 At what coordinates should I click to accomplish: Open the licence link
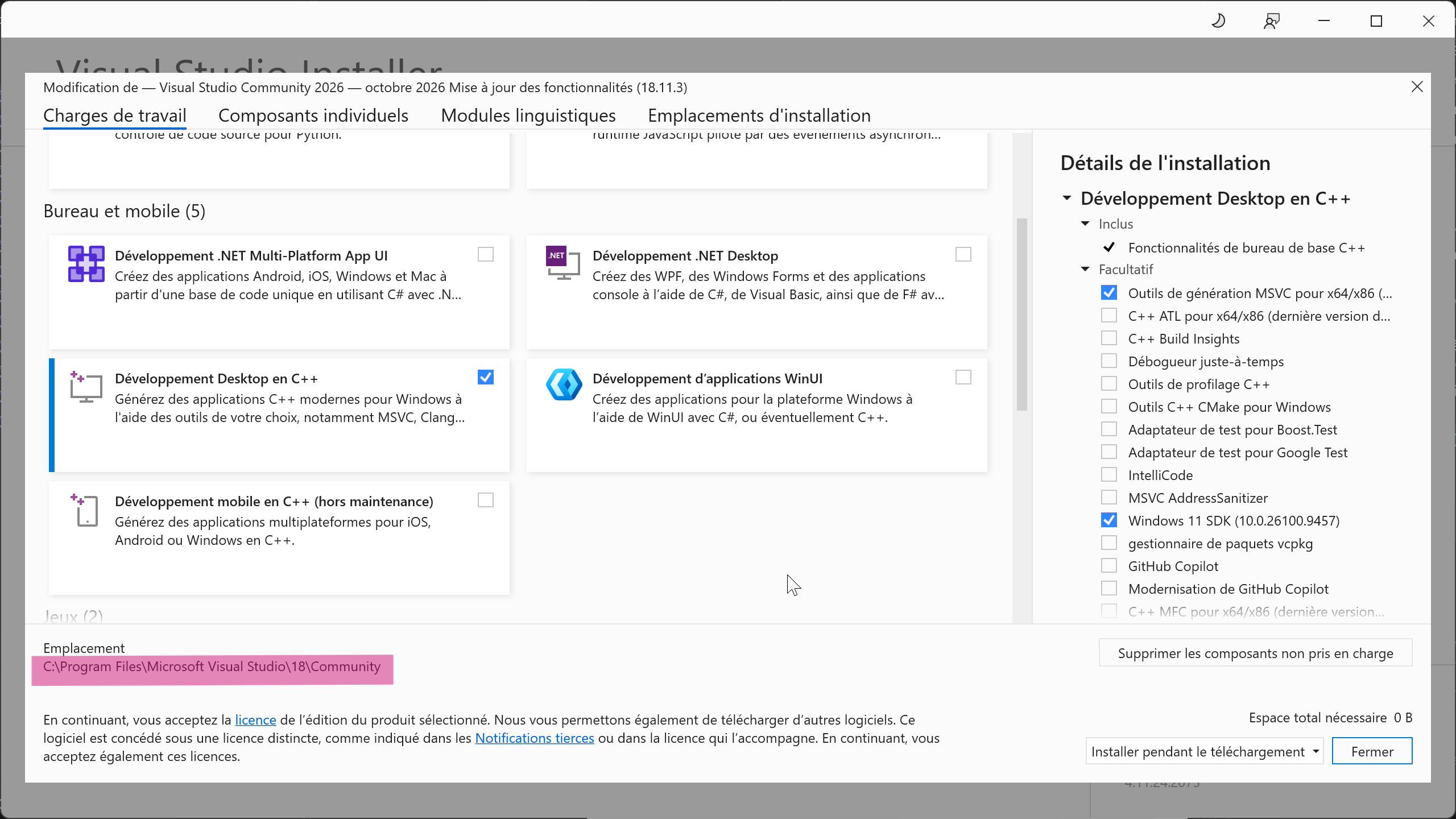point(255,720)
